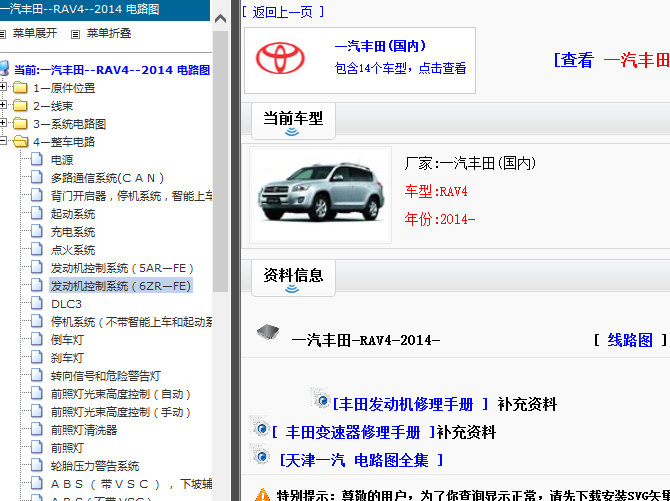This screenshot has height=501, width=670.
Task: Open the 刹车灯 diagram
Action: tap(67, 358)
